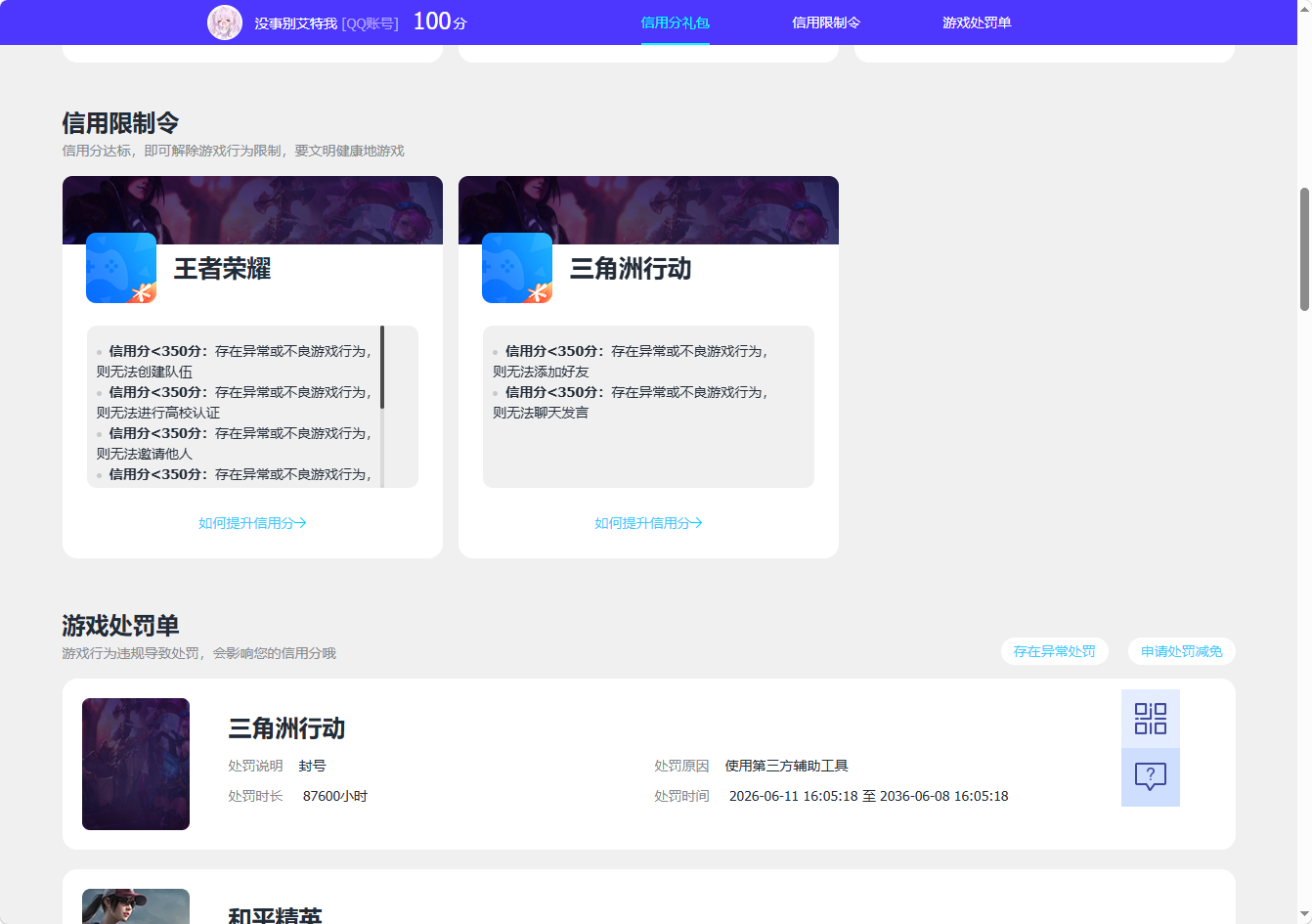Click the 则无法添加好友 restriction text
Screen dimensions: 1312x924
541,372
